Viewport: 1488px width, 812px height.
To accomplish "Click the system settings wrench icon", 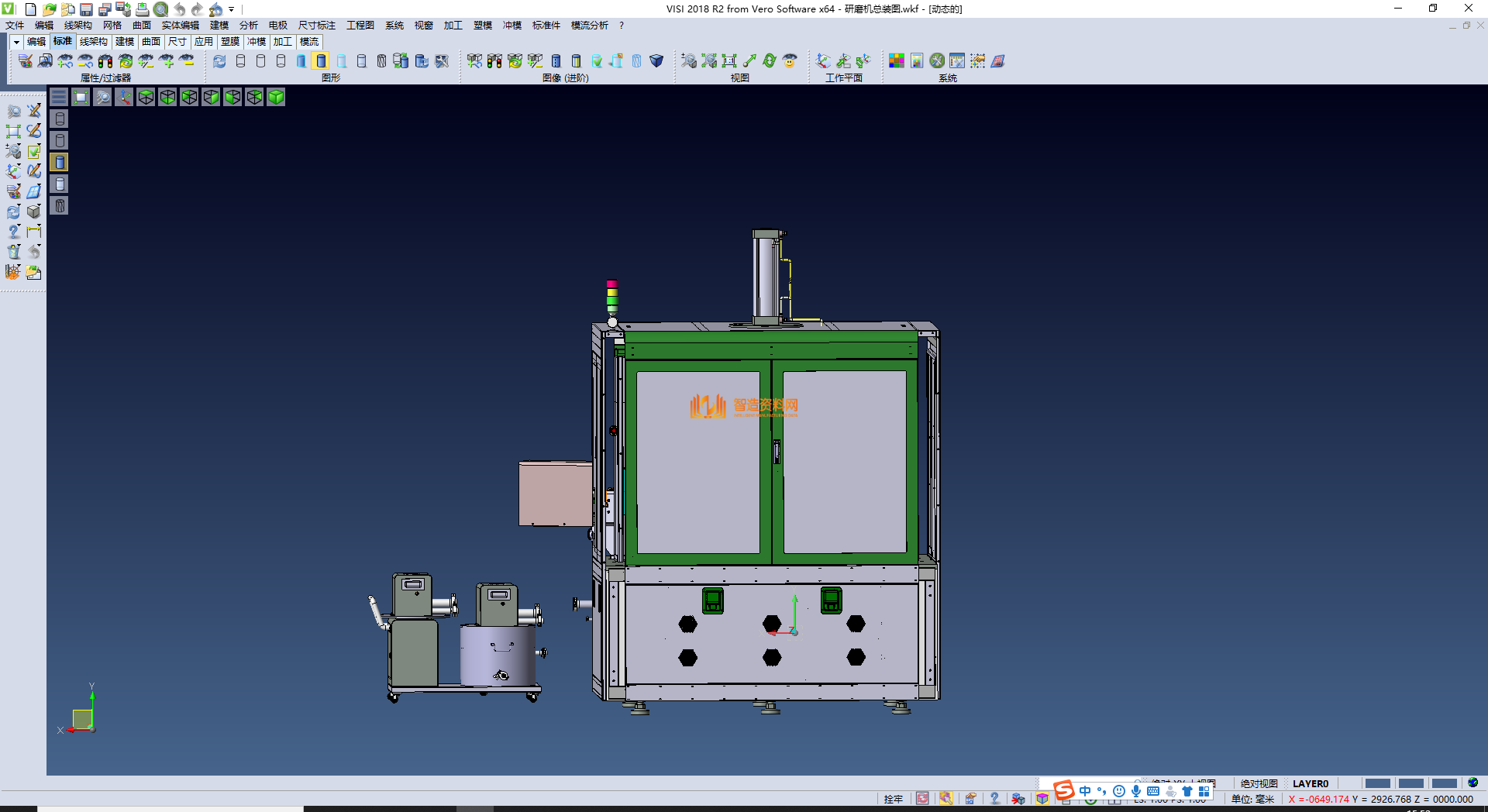I will (x=937, y=60).
